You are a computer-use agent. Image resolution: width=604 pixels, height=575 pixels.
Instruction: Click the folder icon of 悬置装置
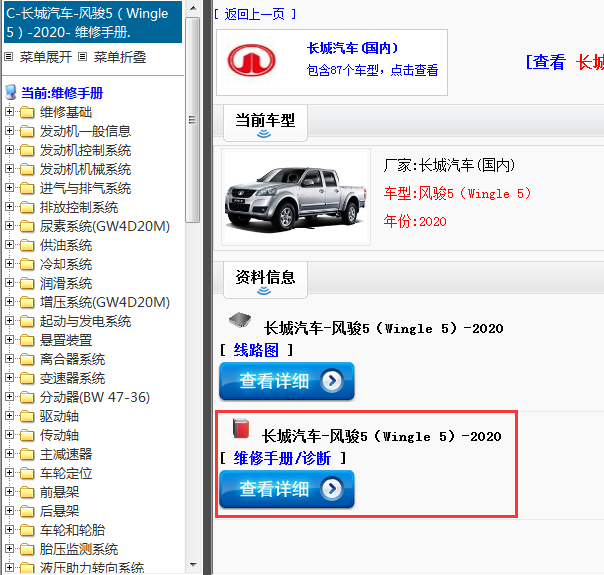pos(27,340)
